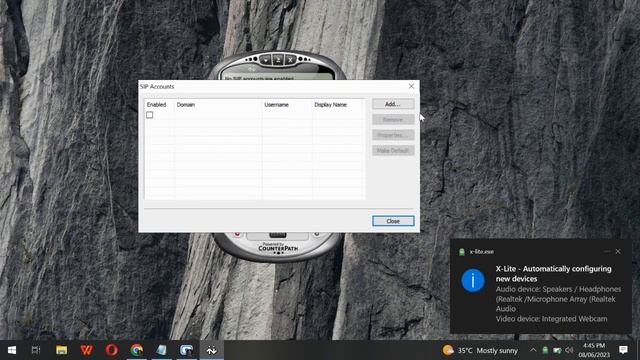Open the X-Lite softphone menu dropdown arrow
The height and width of the screenshot is (360, 640).
(266, 60)
